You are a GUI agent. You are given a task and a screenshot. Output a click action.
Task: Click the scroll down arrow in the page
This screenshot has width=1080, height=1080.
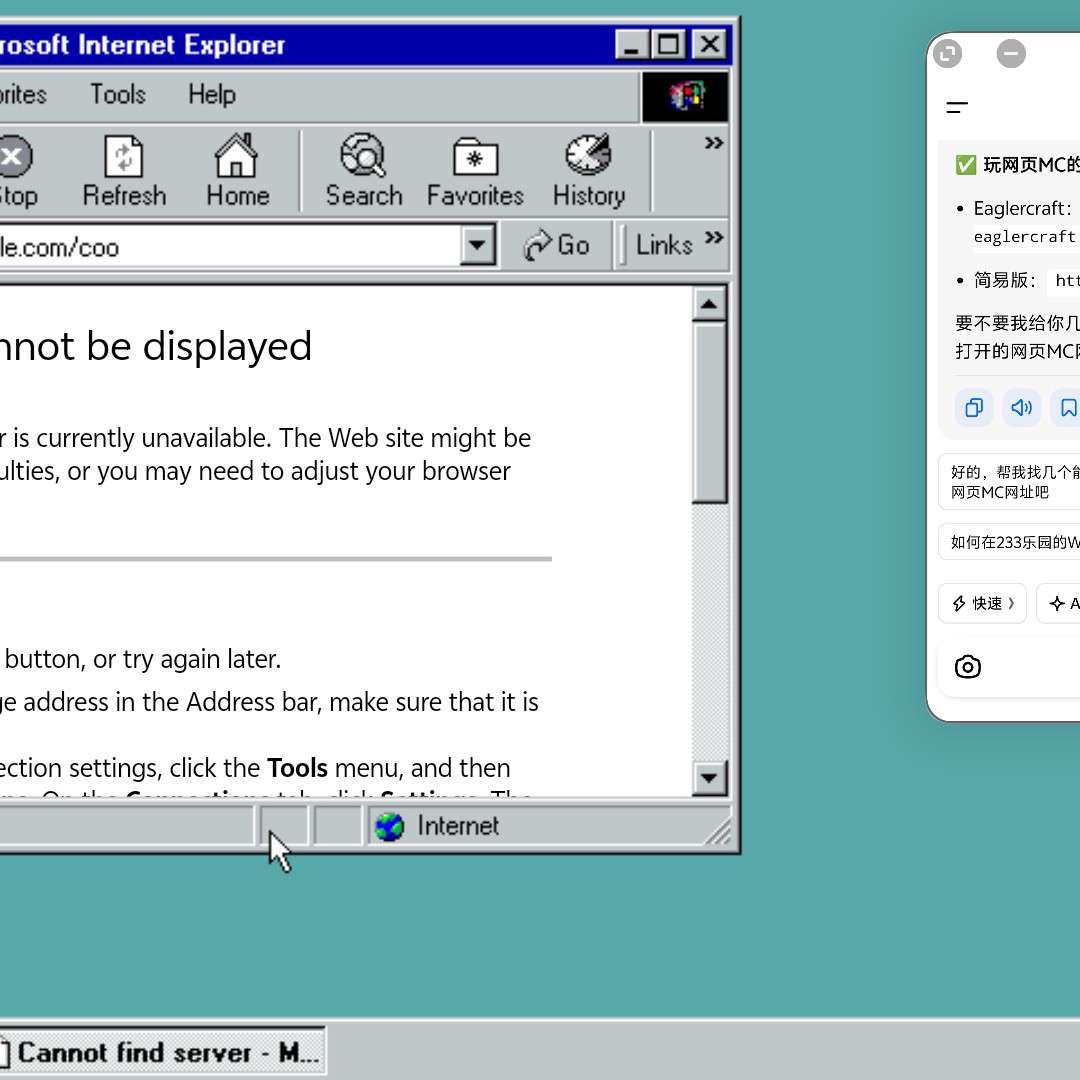709,777
